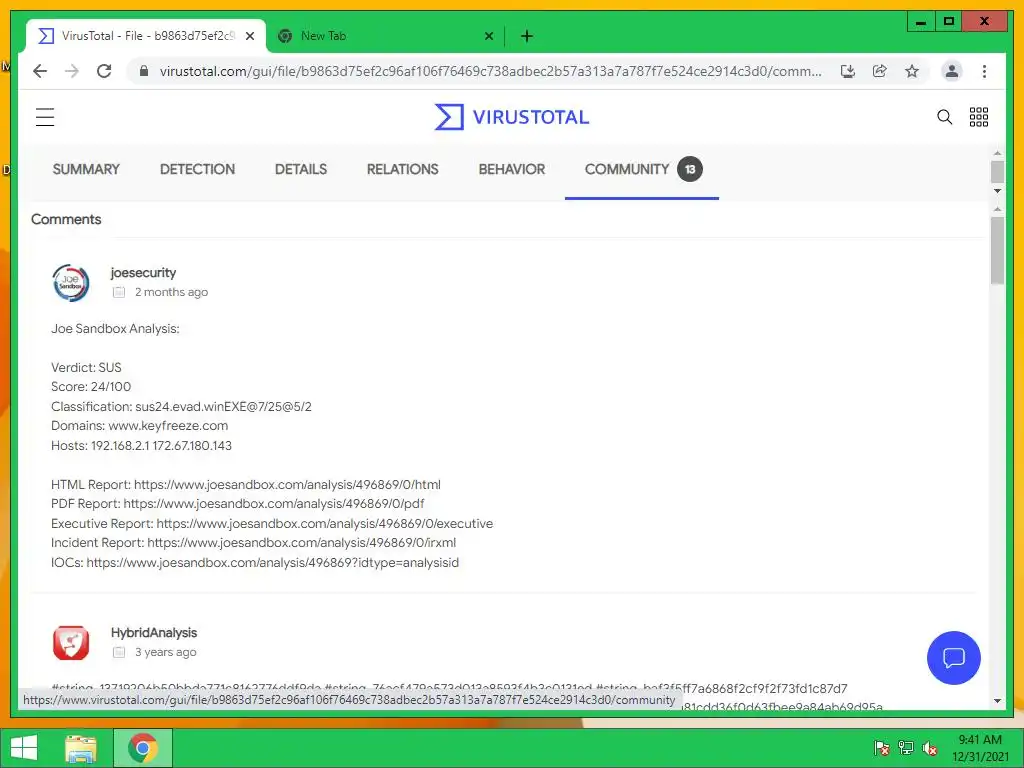Viewport: 1024px width, 768px height.
Task: Click the PDF Report joesandbox URL
Action: (x=274, y=504)
